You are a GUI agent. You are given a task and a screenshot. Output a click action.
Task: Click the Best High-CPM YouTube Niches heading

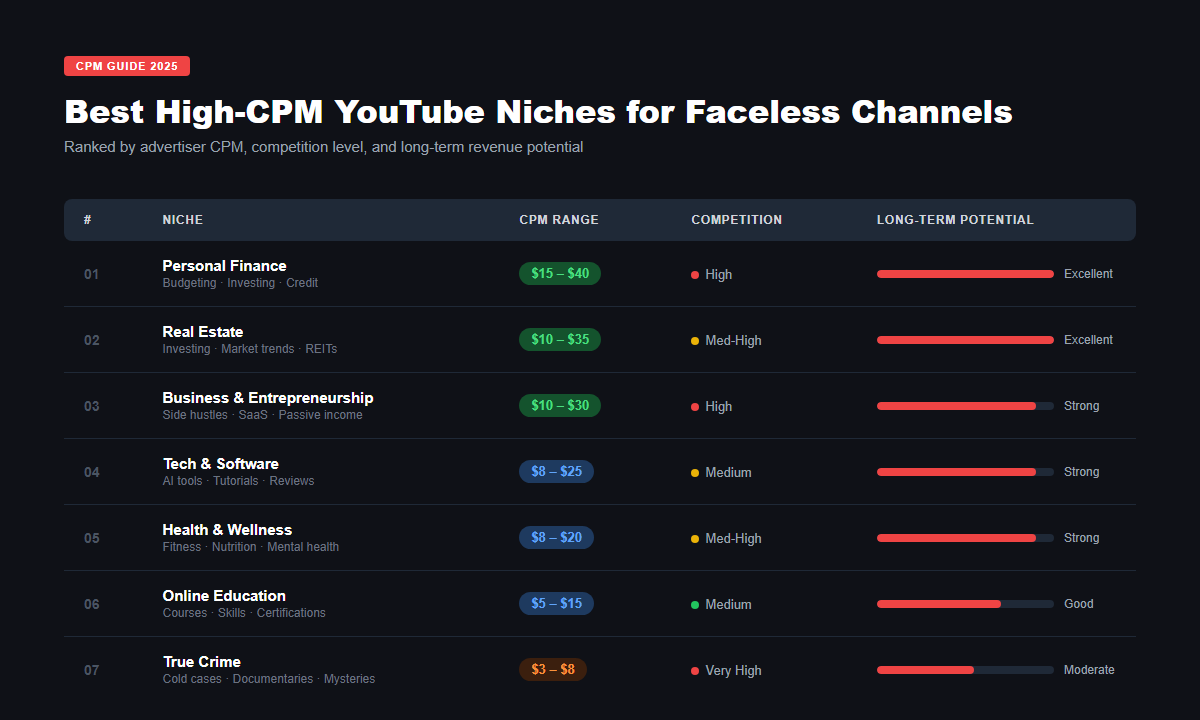(x=538, y=111)
